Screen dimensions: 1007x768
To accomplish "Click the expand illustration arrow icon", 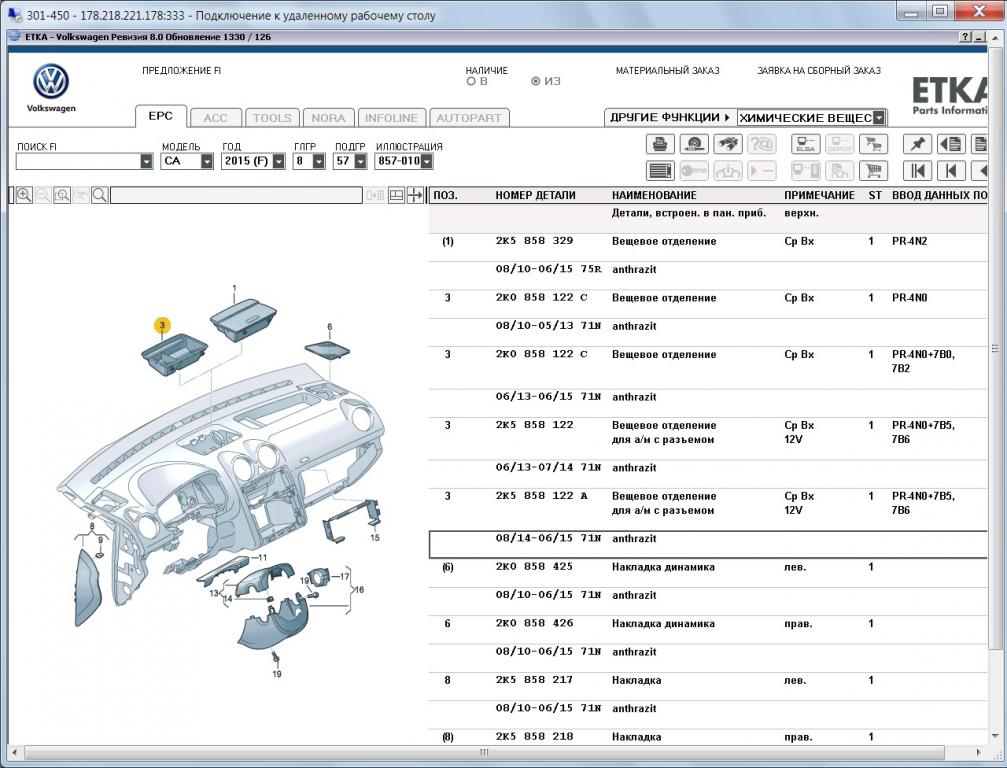I will [x=416, y=195].
